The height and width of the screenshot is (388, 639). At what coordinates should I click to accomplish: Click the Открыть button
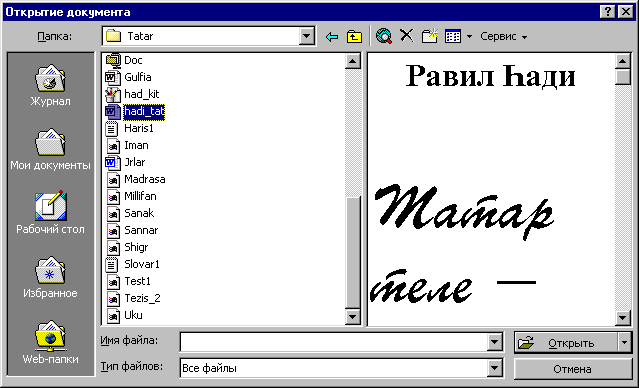click(566, 342)
